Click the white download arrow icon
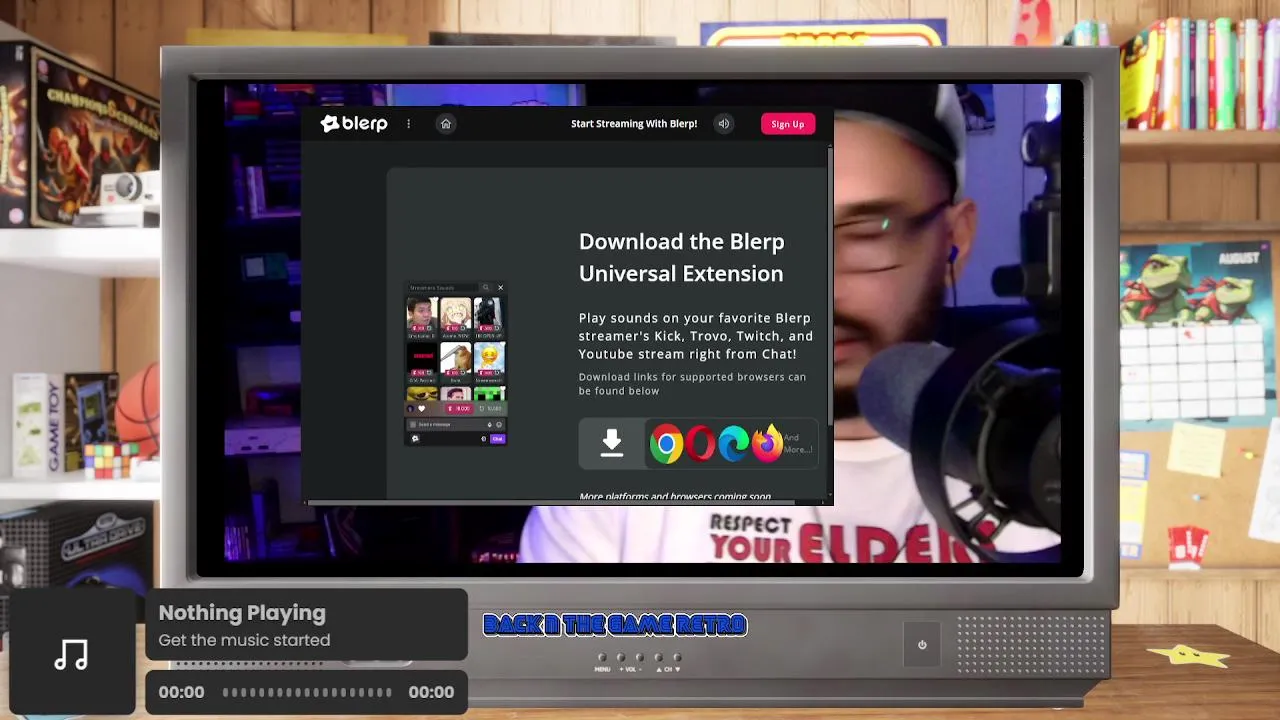The height and width of the screenshot is (720, 1280). (x=612, y=443)
